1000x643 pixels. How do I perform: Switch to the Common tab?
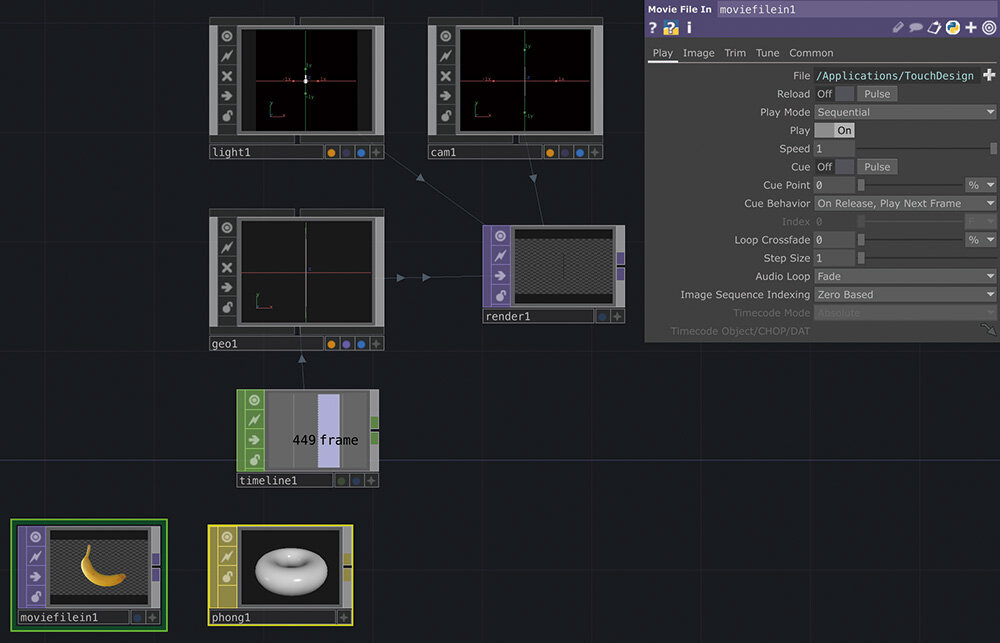(x=811, y=53)
